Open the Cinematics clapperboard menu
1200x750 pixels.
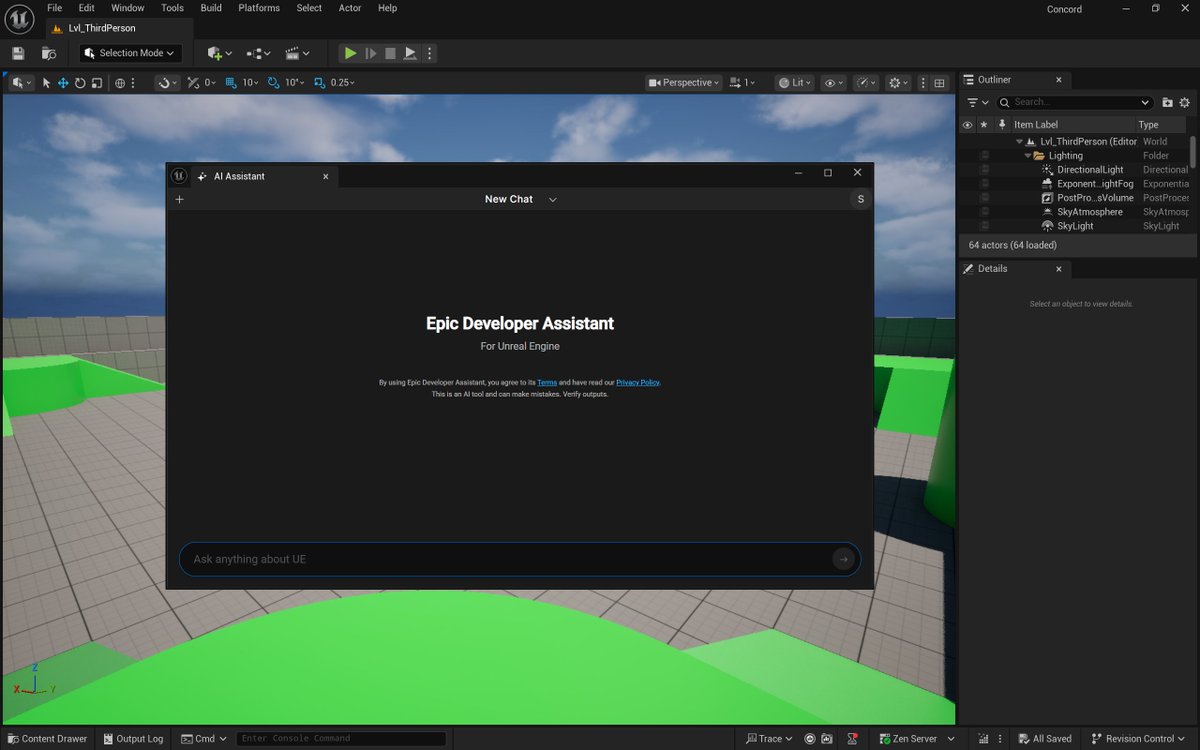[297, 53]
